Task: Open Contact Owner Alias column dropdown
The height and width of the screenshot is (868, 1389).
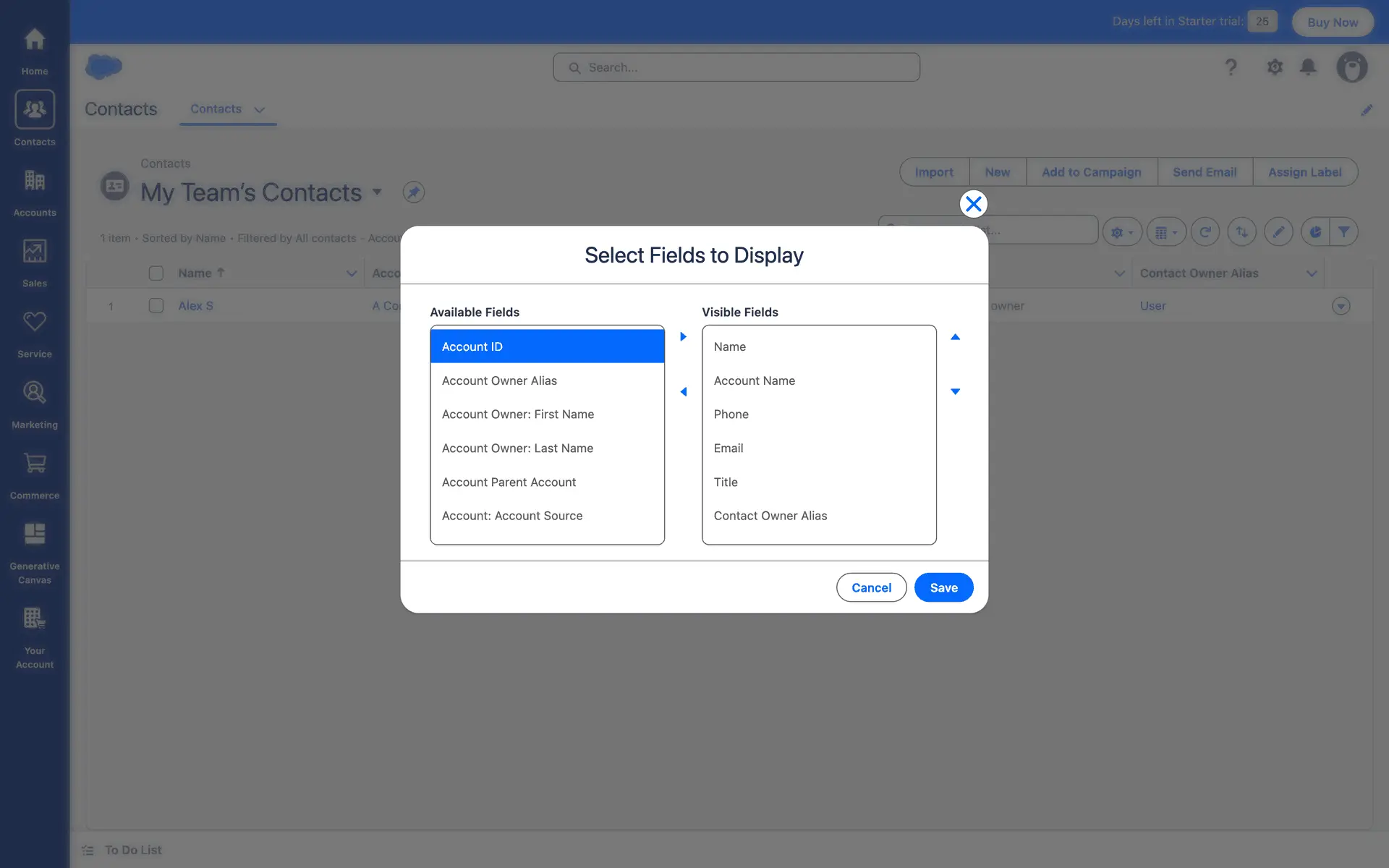Action: (x=1311, y=273)
